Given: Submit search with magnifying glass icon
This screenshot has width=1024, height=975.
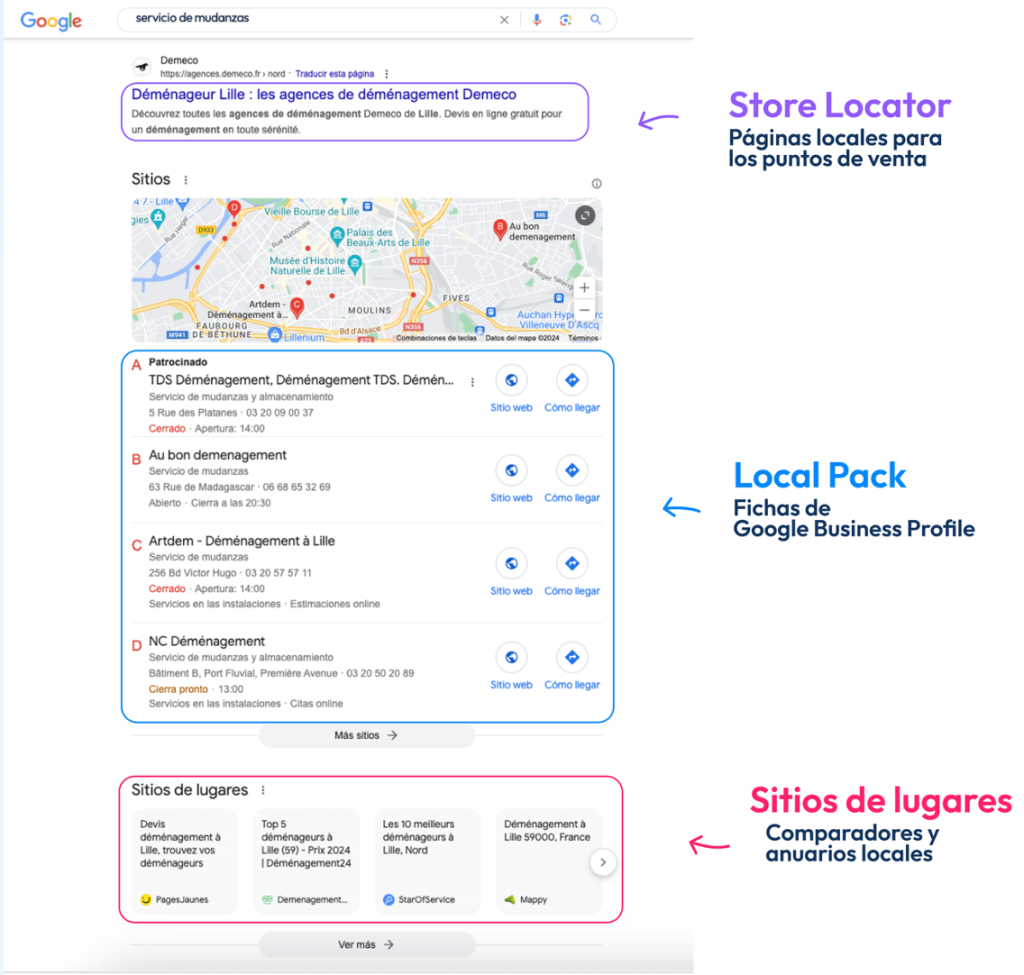Looking at the screenshot, I should tap(596, 20).
